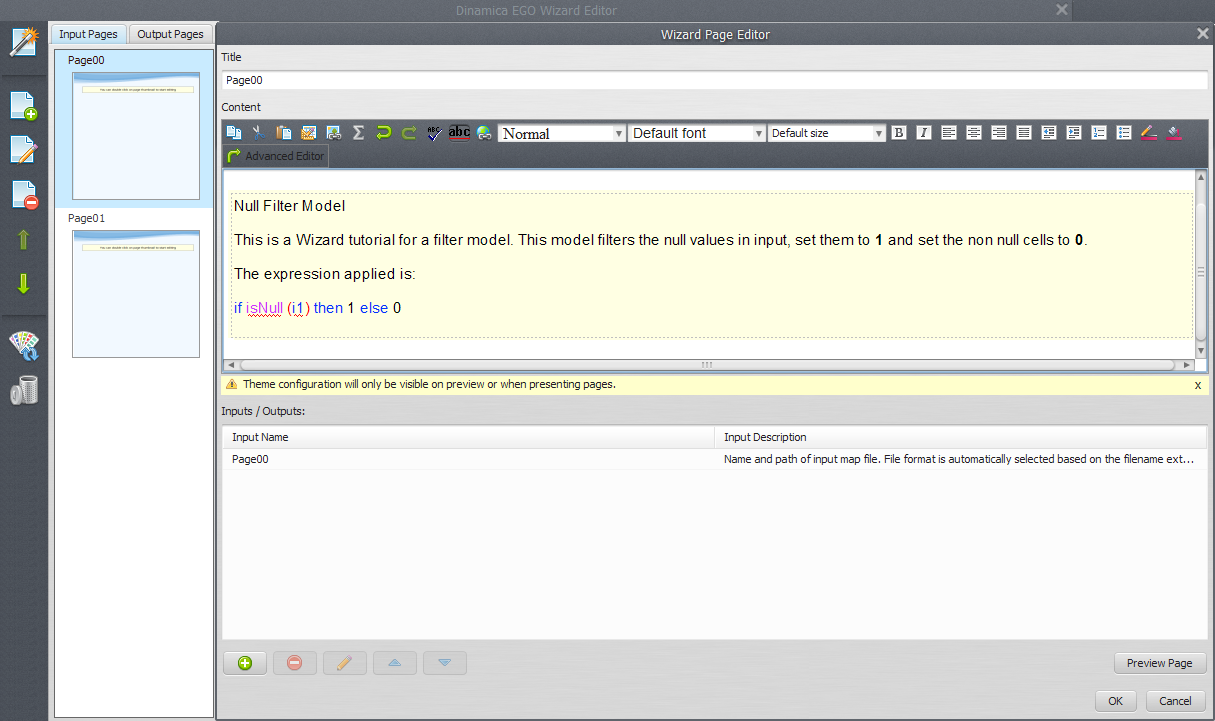Open the Default font dropdown
The image size is (1215, 721).
697,133
